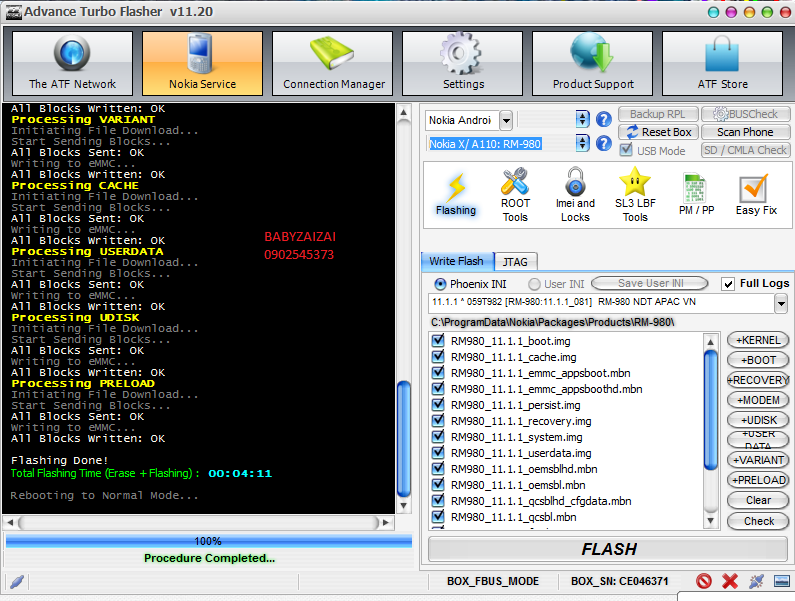Click the log console vertical scrollbar thumb

click(404, 439)
